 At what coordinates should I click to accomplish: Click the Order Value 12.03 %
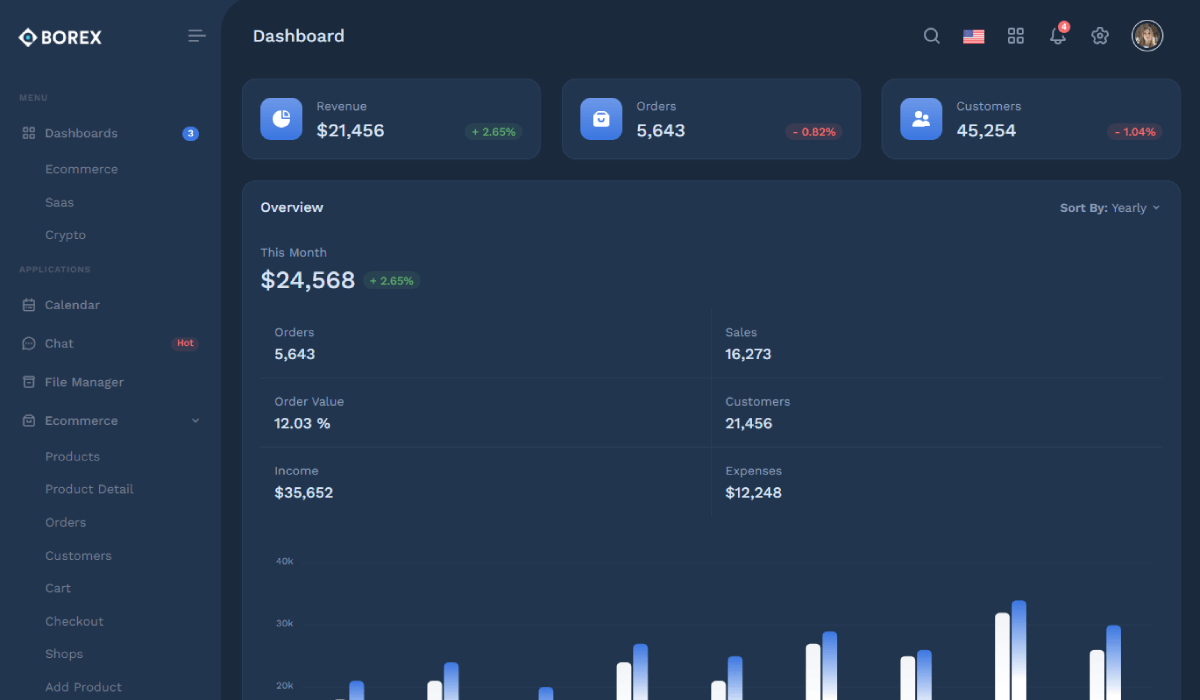302,423
